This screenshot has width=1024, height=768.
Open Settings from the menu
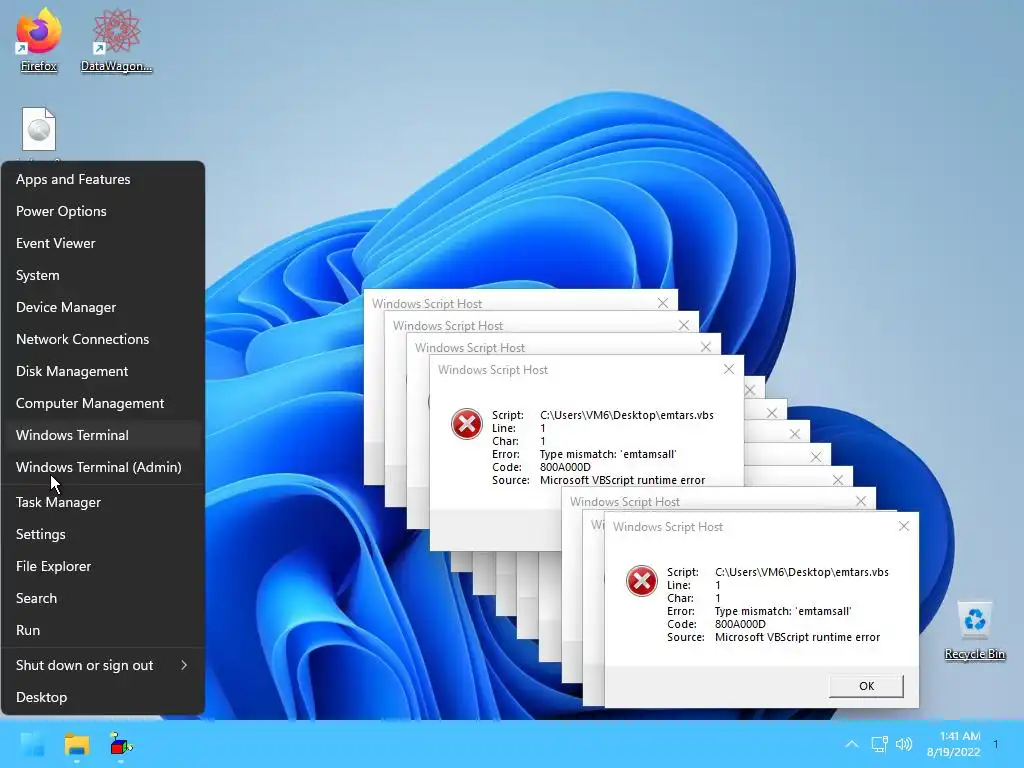click(103, 534)
